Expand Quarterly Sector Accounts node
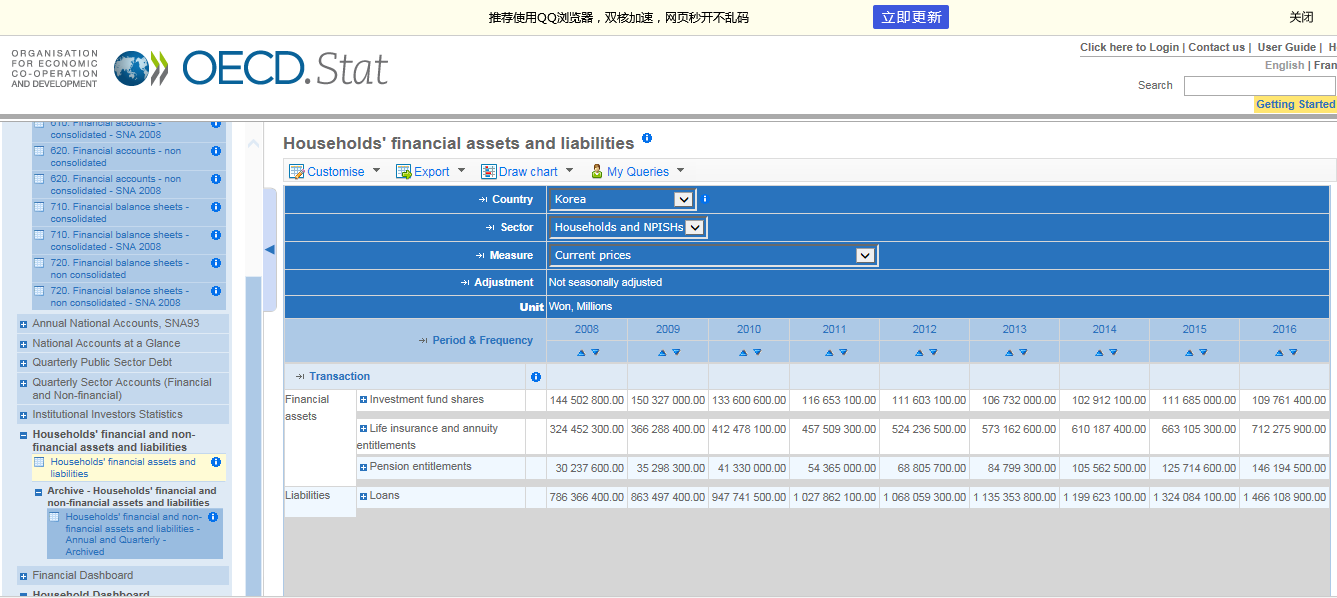 tap(23, 383)
